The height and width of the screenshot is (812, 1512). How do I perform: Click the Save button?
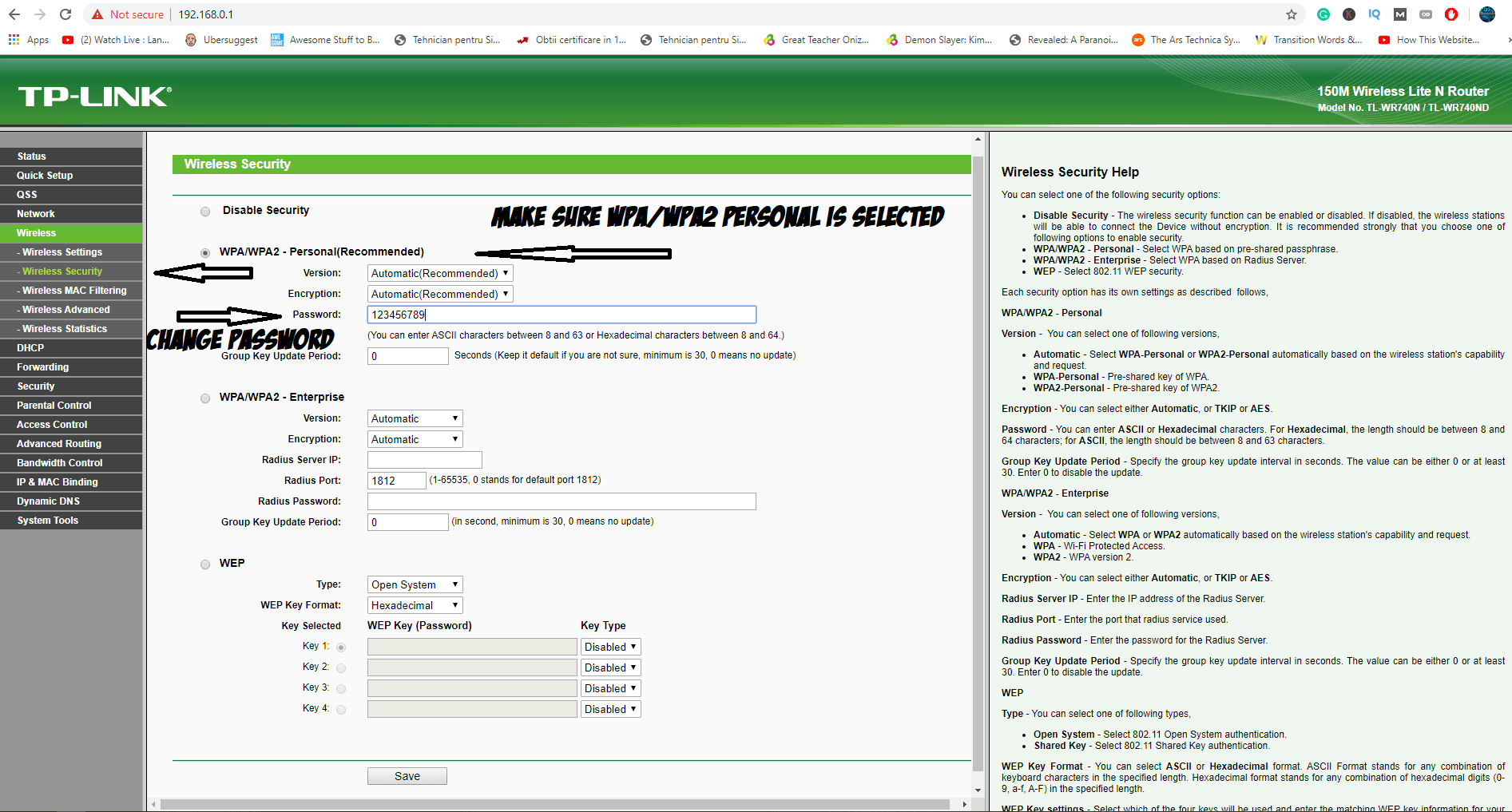(407, 775)
